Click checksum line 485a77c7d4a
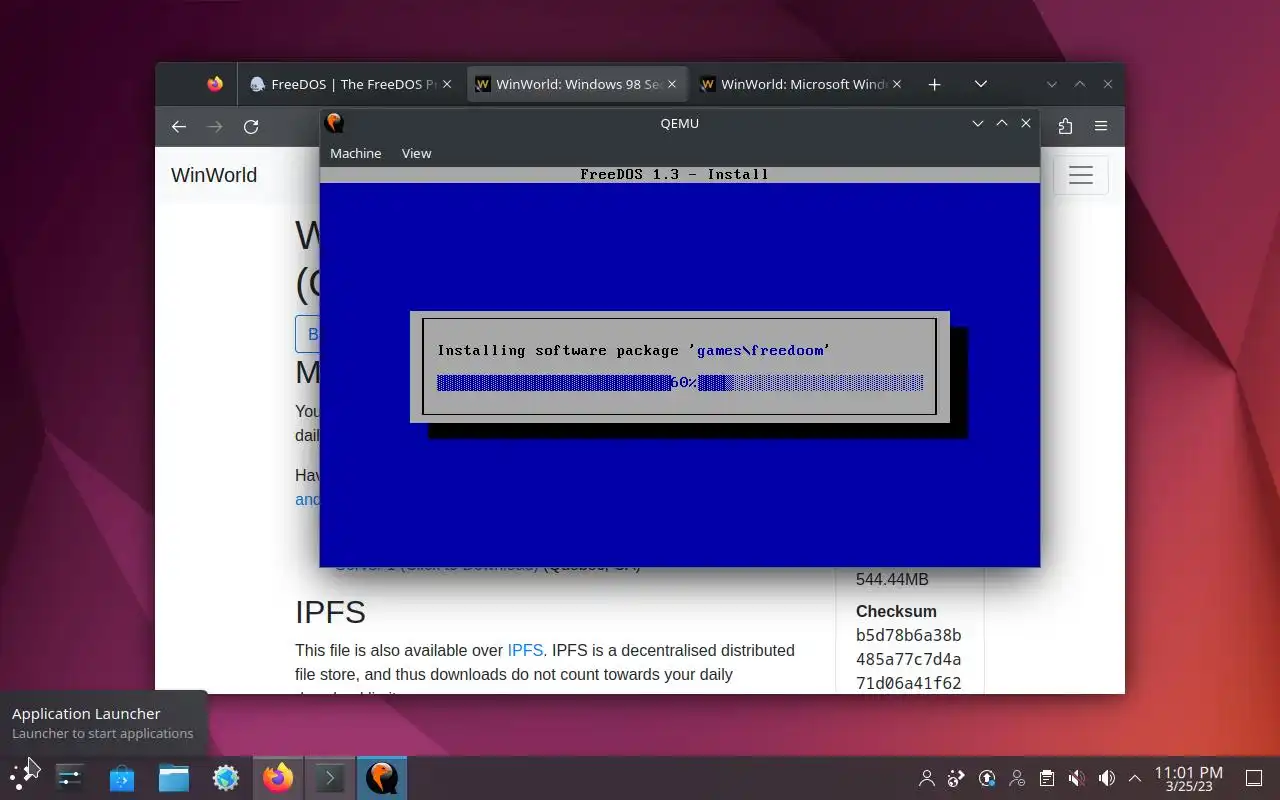This screenshot has height=800, width=1280. tap(908, 659)
